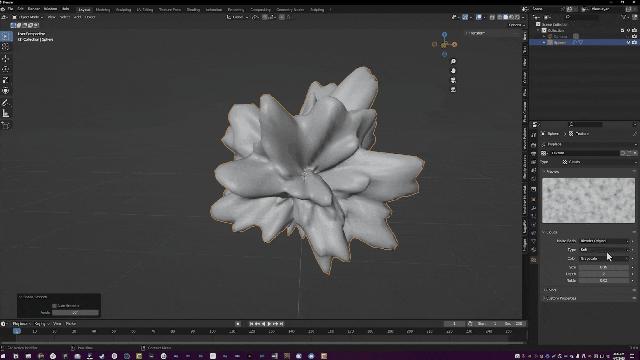Toggle the checkbox in the operator panel
This screenshot has height=360, width=640.
tap(54, 305)
